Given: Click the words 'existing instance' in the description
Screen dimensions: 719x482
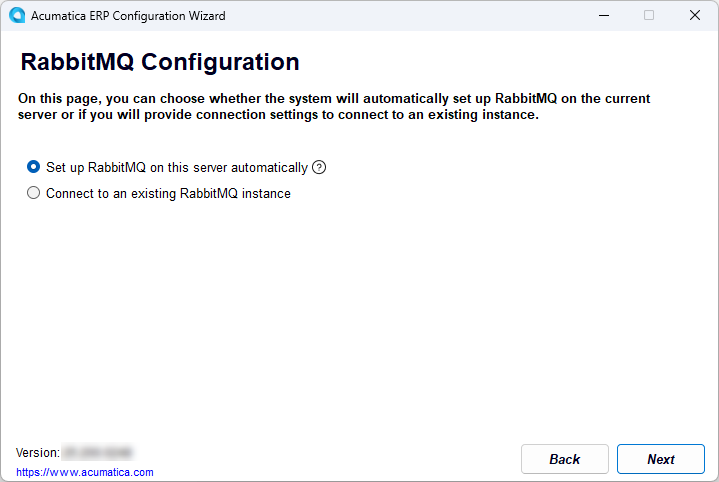Looking at the screenshot, I should pos(483,115).
